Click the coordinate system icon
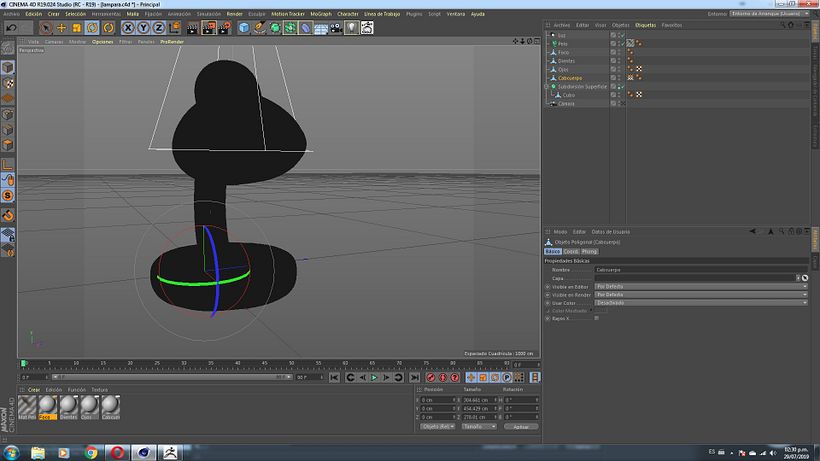 174,28
